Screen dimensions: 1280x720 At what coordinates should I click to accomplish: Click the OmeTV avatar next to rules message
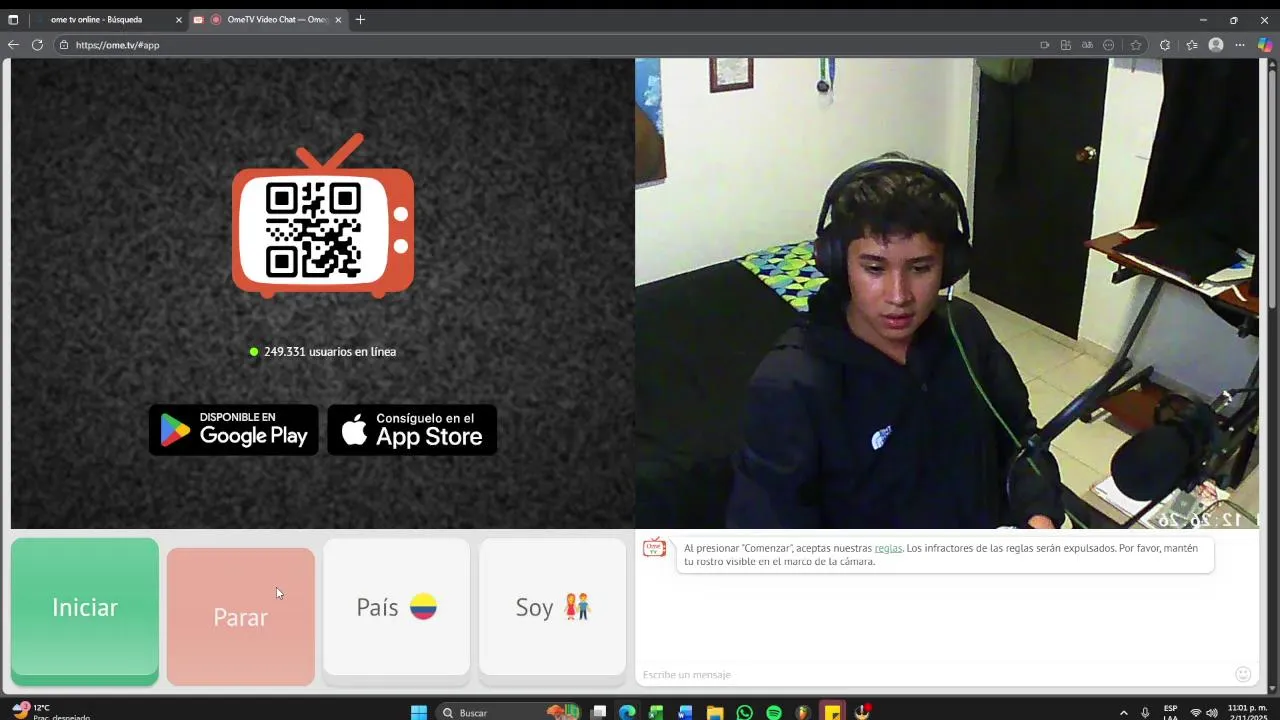[654, 548]
